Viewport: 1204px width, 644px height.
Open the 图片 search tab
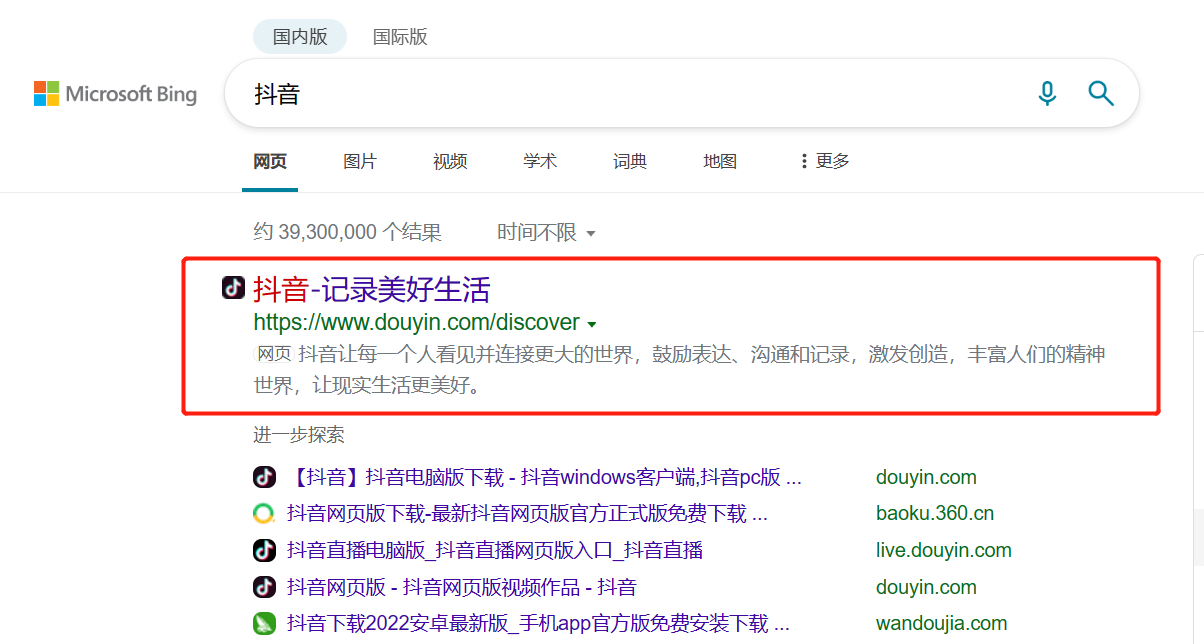[x=360, y=161]
